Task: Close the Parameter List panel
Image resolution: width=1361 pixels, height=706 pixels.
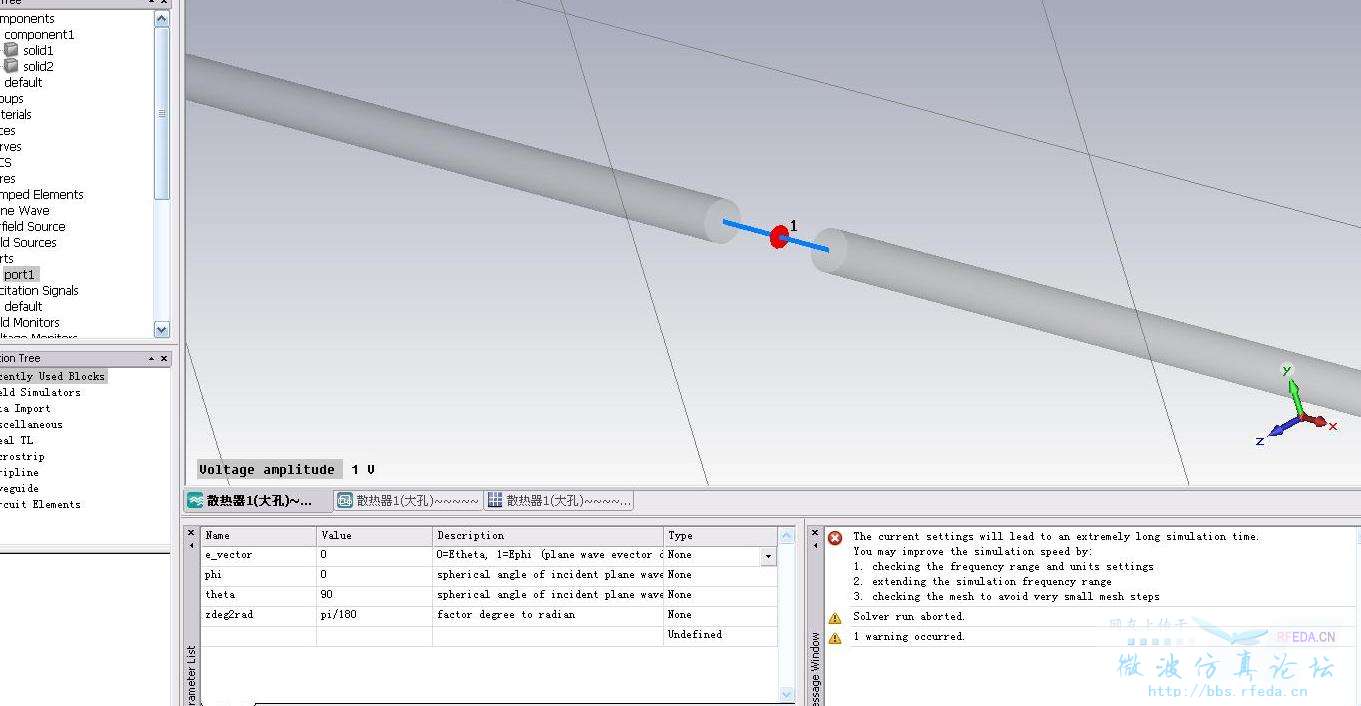Action: [191, 532]
